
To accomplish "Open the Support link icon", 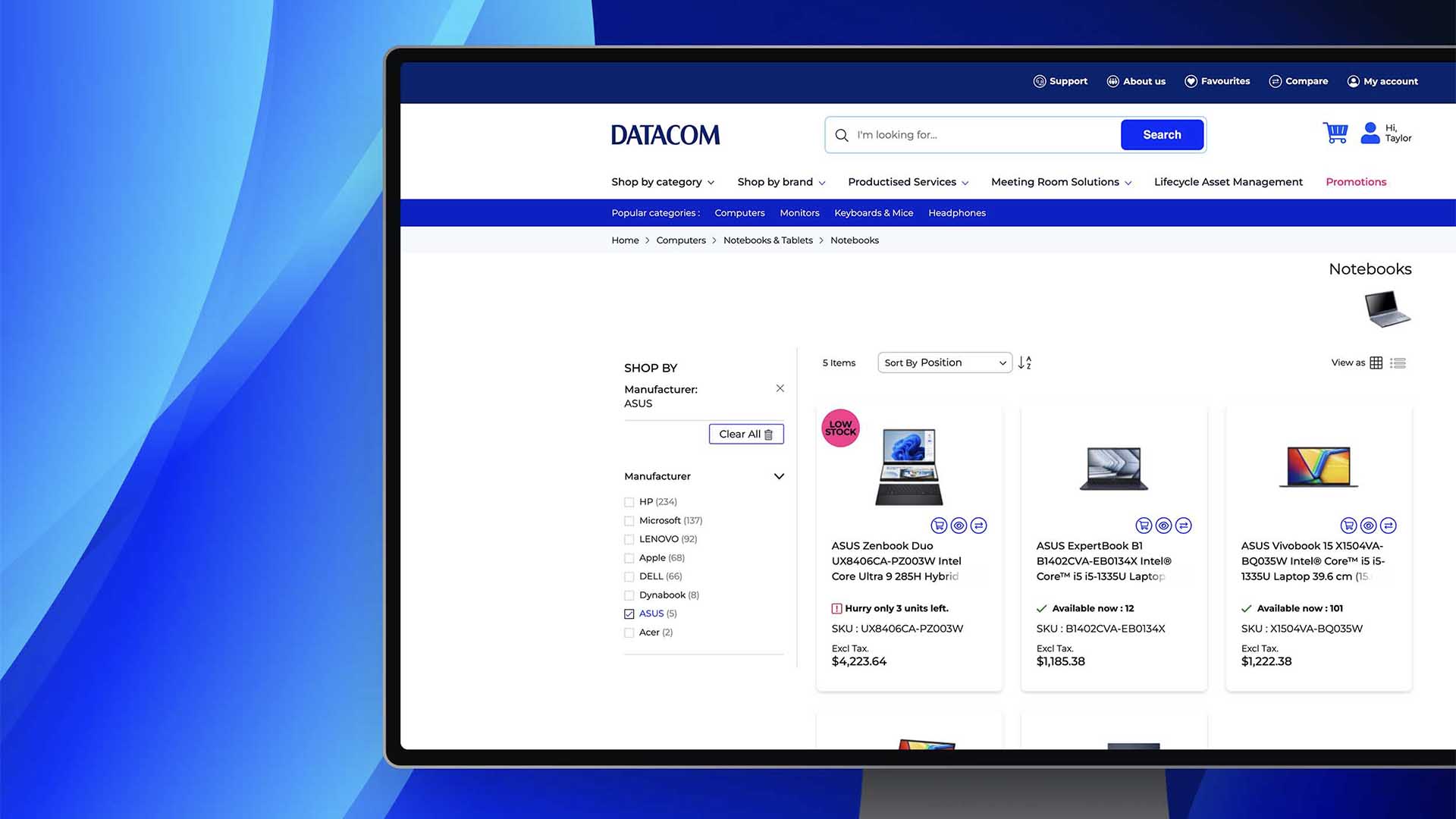I will pos(1039,81).
